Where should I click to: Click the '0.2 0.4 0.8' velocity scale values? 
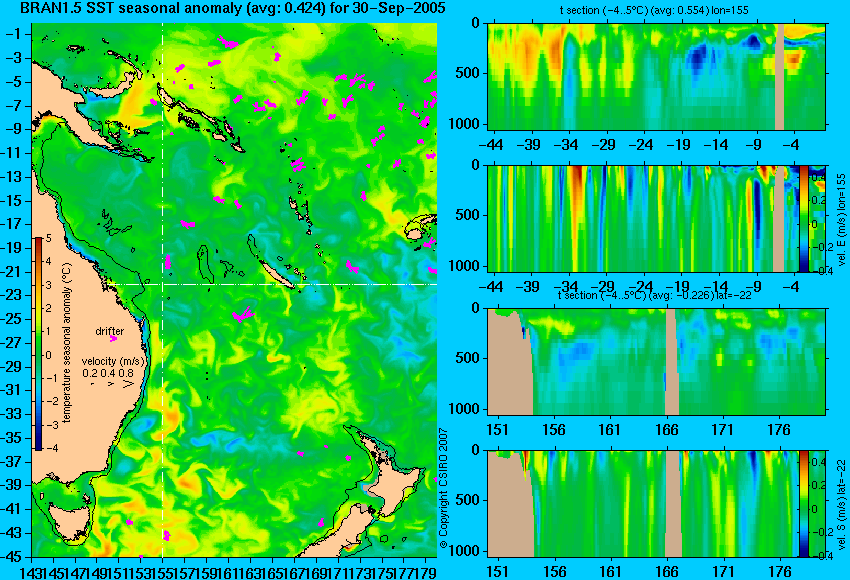point(108,373)
